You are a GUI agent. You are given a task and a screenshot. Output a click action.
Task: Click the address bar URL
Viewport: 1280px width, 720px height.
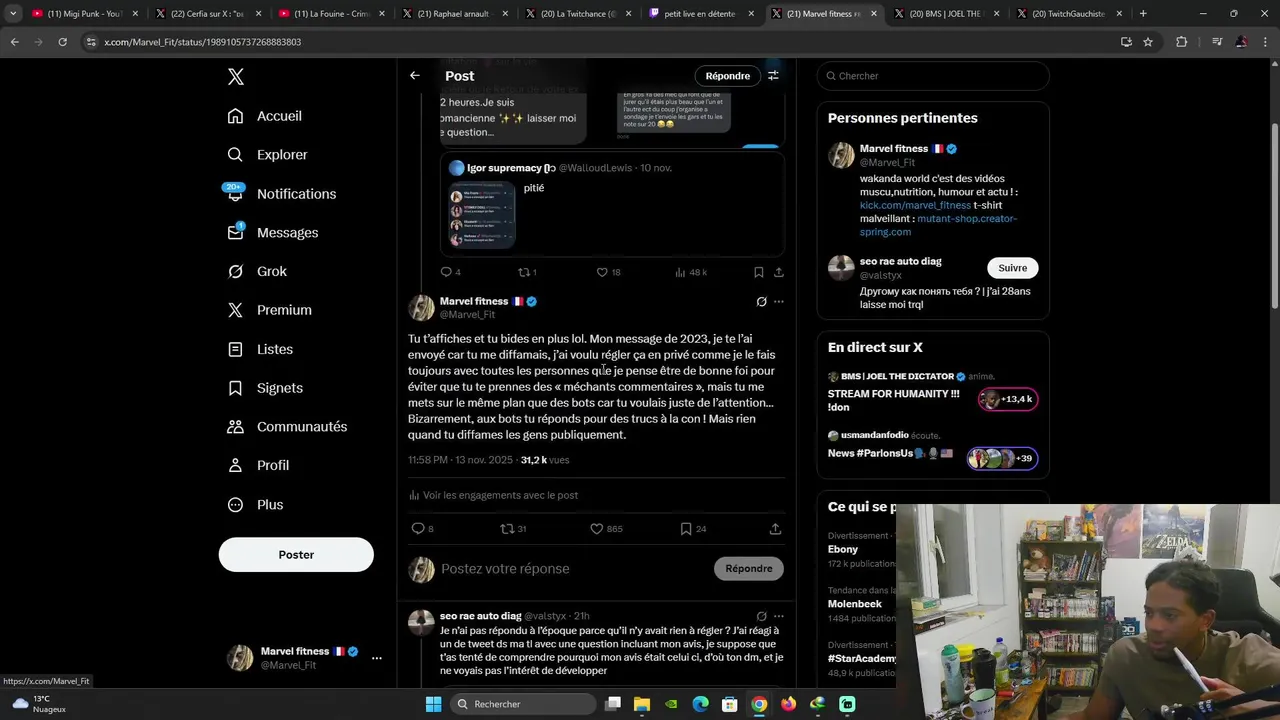(203, 42)
